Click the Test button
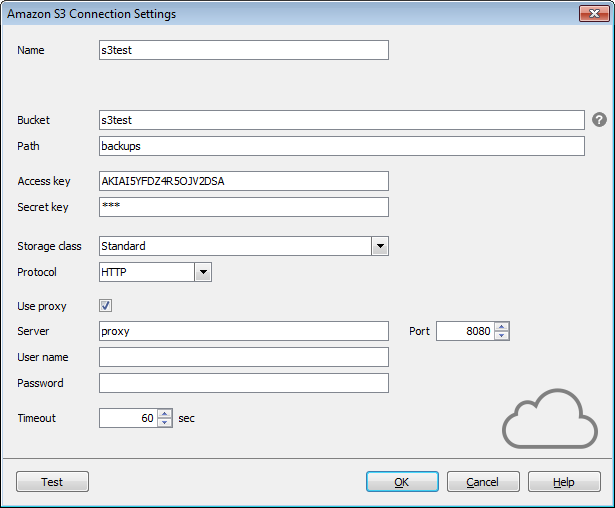Image resolution: width=615 pixels, height=508 pixels. 52,482
